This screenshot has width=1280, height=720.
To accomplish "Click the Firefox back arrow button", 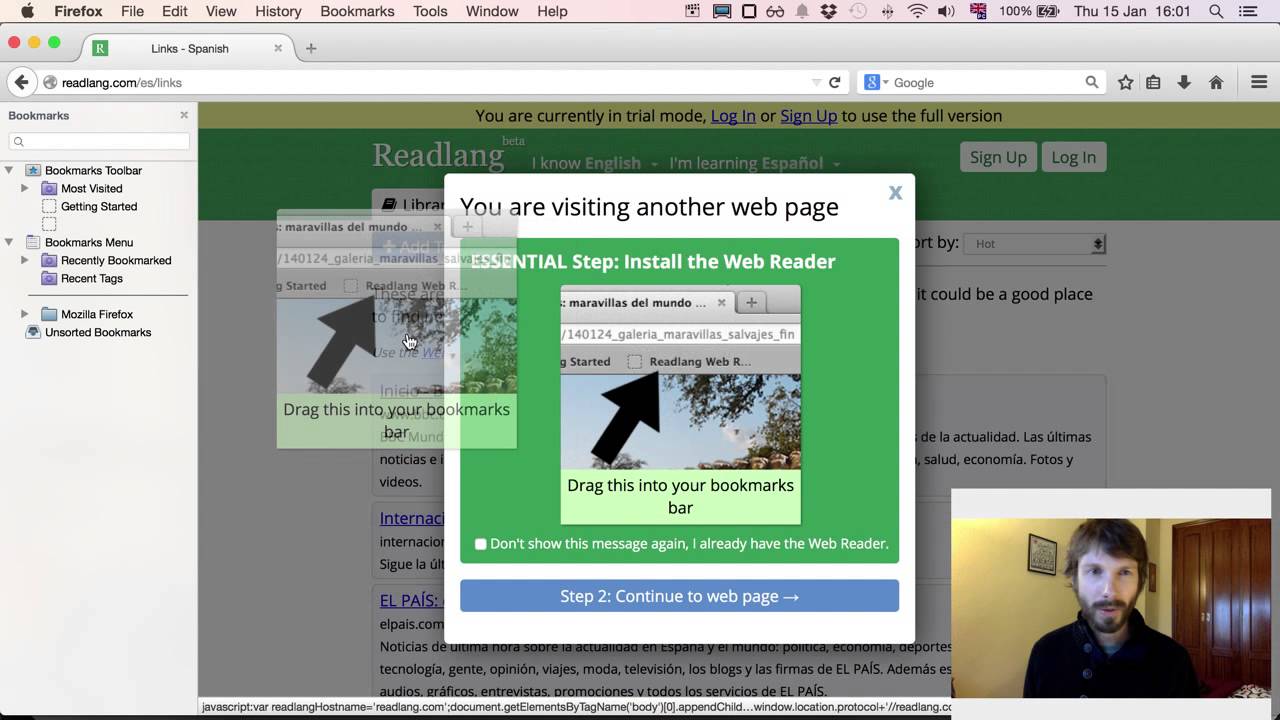I will click(x=21, y=83).
